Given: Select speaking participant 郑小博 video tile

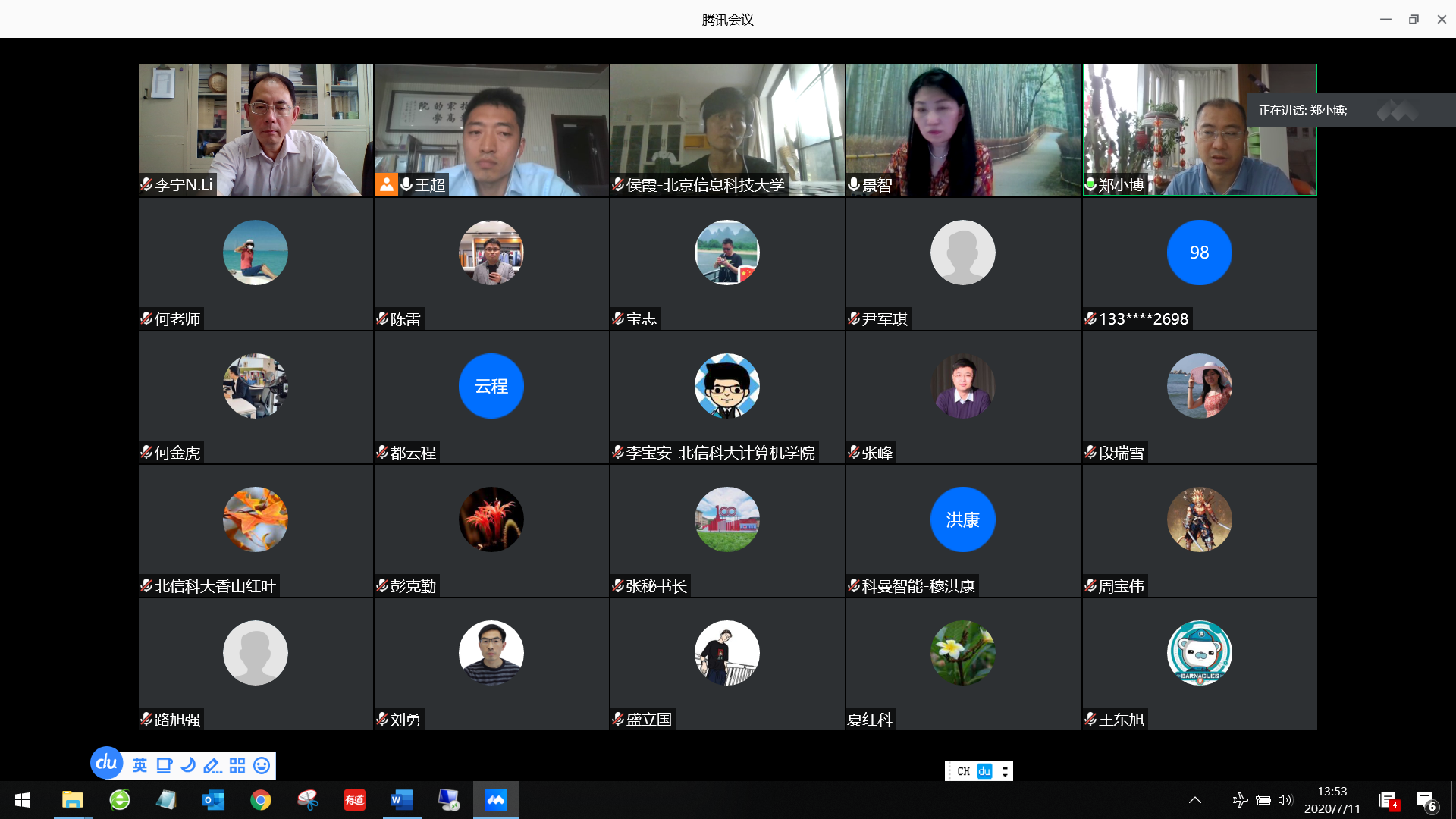Looking at the screenshot, I should pos(1199,130).
